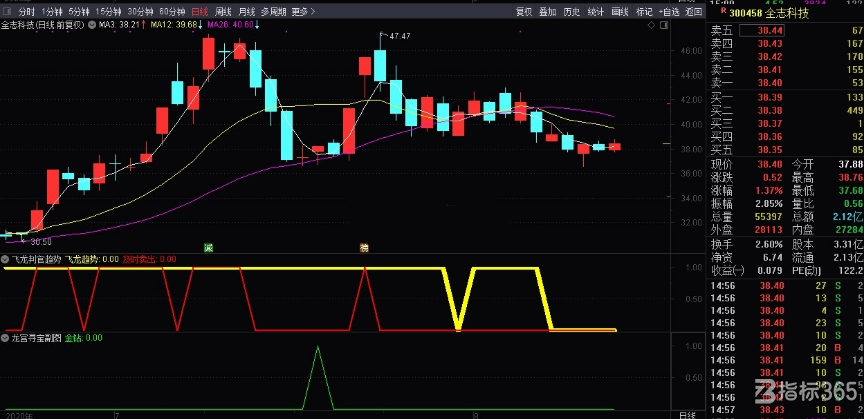Click the 卖一 price 38.40
The height and width of the screenshot is (419, 866).
(770, 83)
